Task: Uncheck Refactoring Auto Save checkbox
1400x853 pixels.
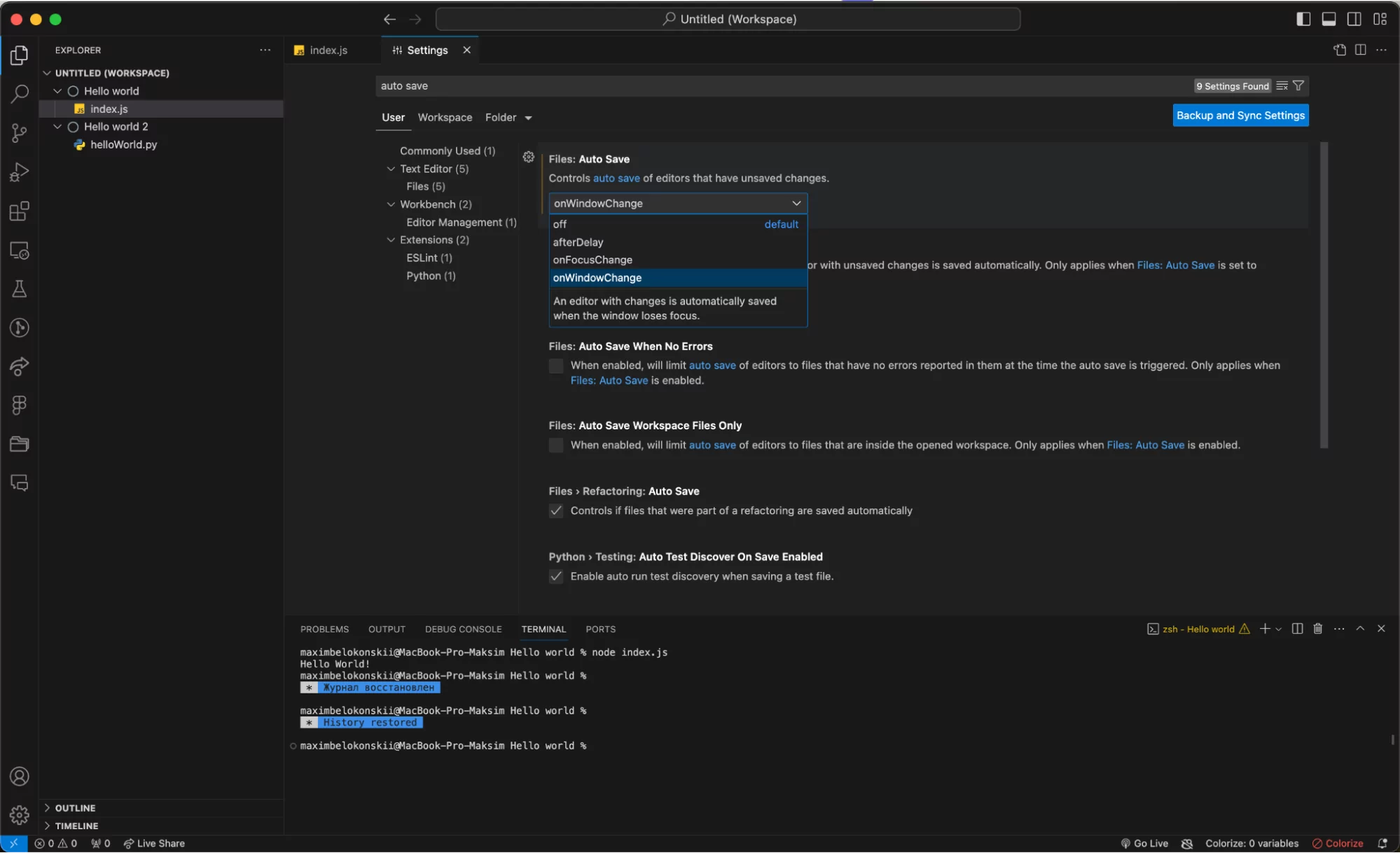Action: [556, 511]
